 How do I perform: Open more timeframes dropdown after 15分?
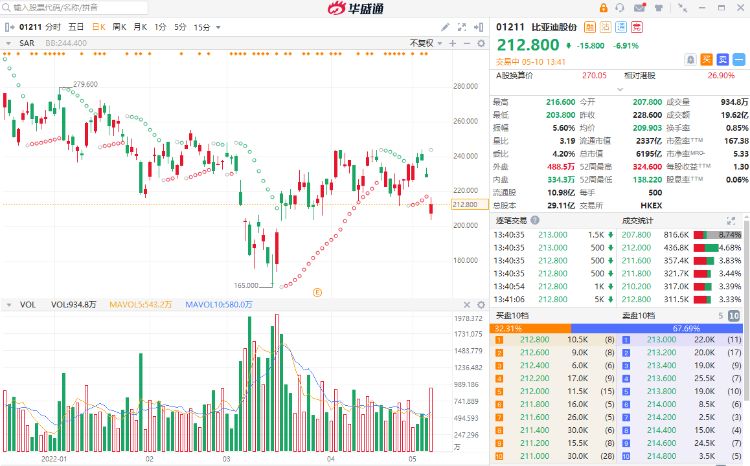tap(219, 27)
